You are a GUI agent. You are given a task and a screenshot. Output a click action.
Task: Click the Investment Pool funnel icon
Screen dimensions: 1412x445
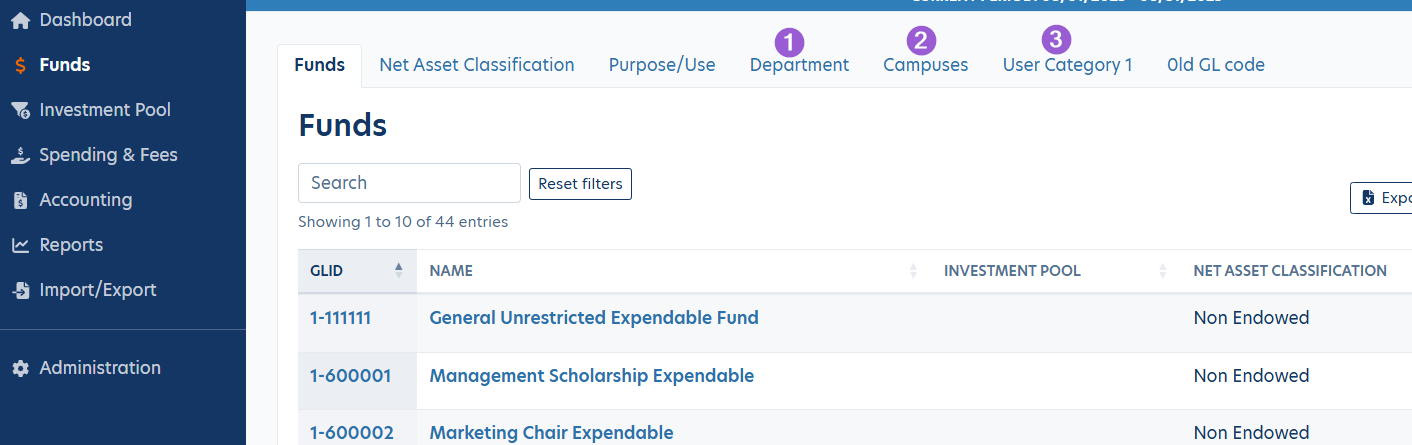point(20,110)
